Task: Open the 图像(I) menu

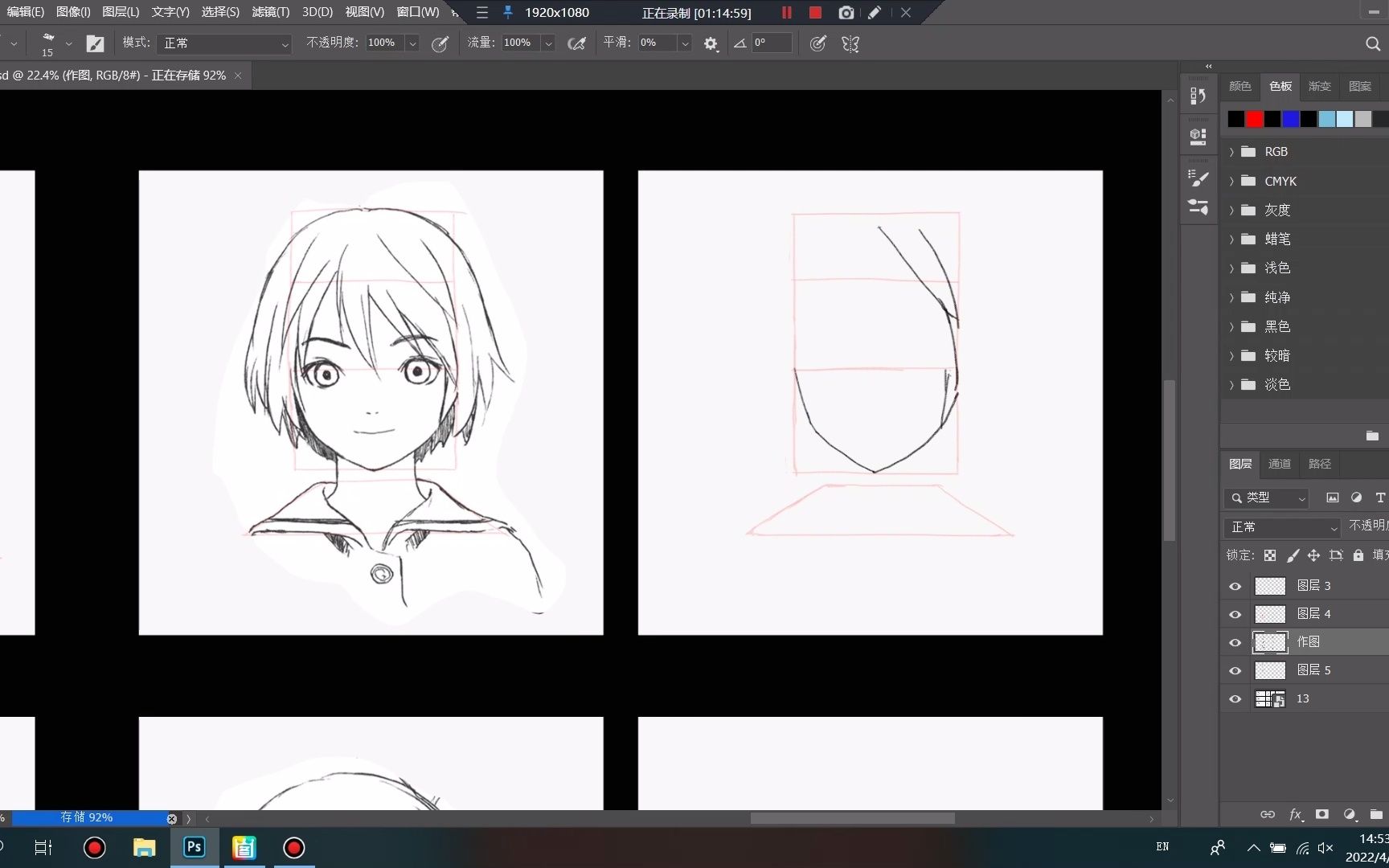Action: 73,12
